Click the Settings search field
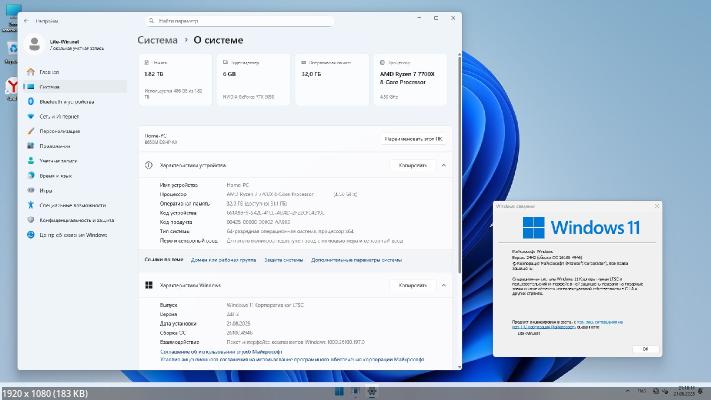The height and width of the screenshot is (400, 711). tap(240, 19)
